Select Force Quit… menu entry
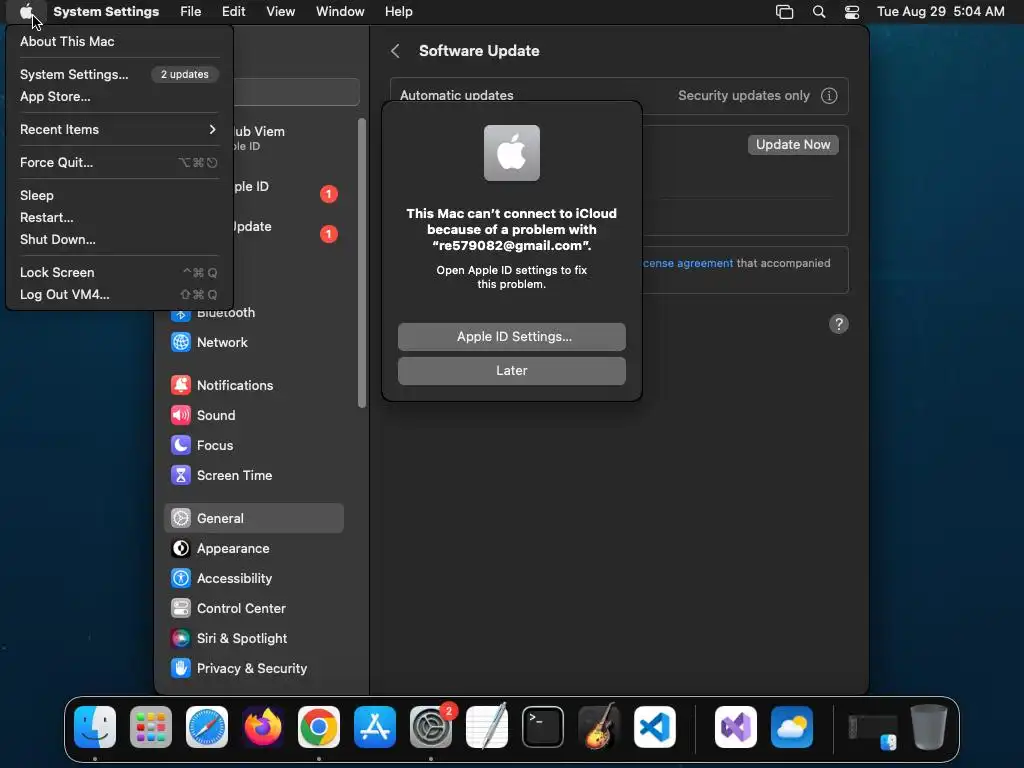This screenshot has height=768, width=1024. coord(119,163)
